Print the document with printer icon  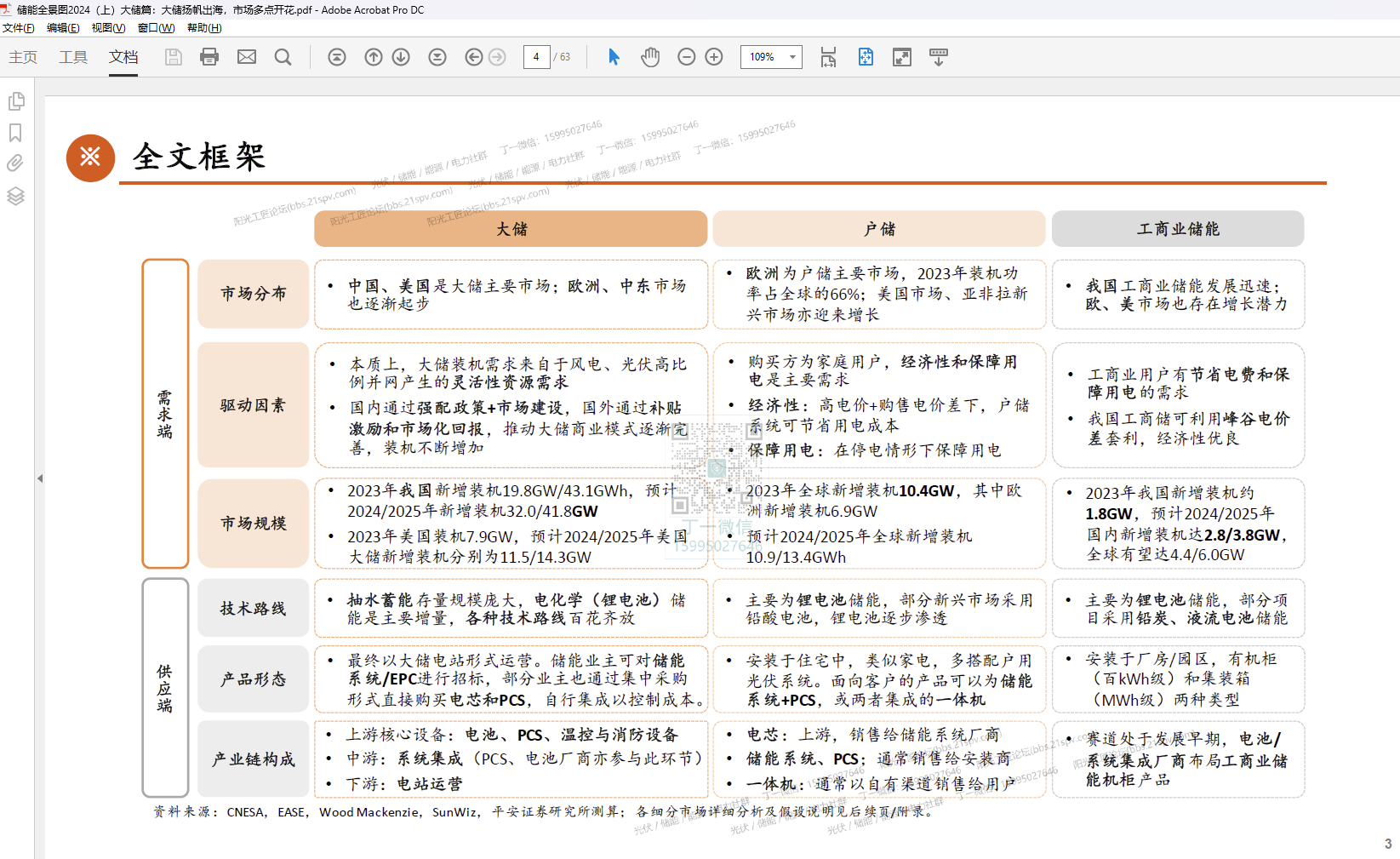209,57
